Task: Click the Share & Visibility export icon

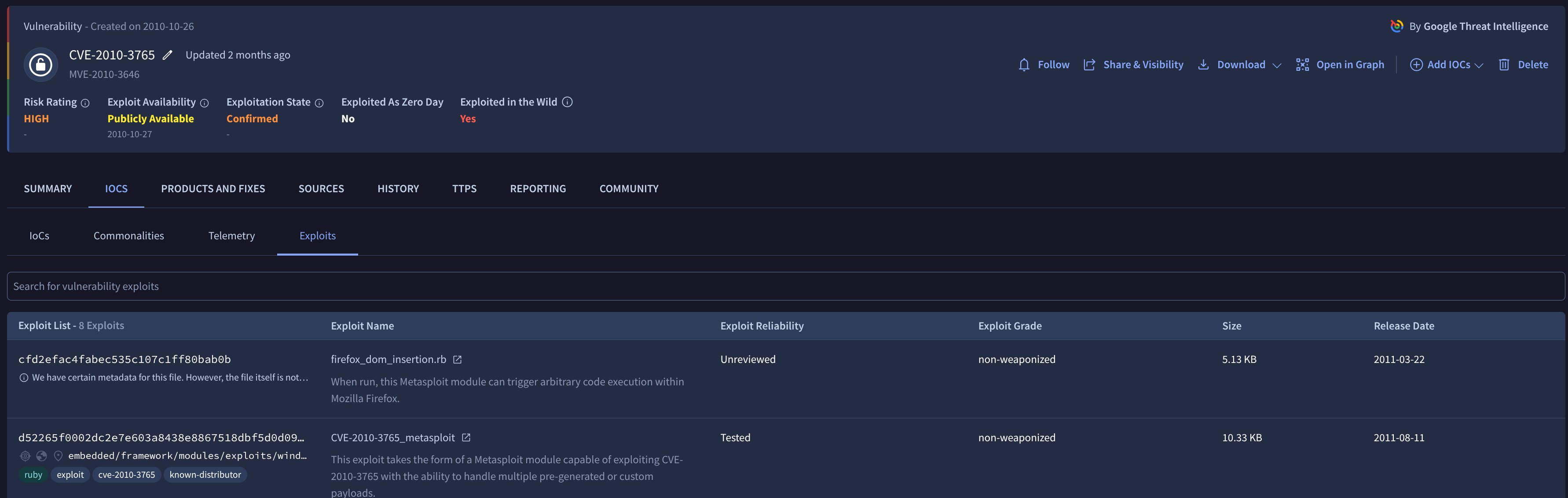Action: (x=1089, y=65)
